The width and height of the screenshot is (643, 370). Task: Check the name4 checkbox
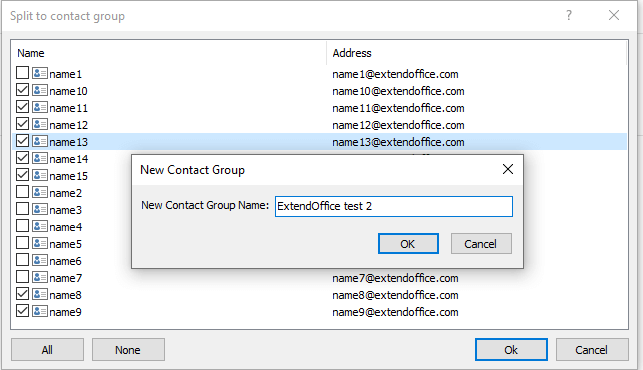(x=22, y=226)
